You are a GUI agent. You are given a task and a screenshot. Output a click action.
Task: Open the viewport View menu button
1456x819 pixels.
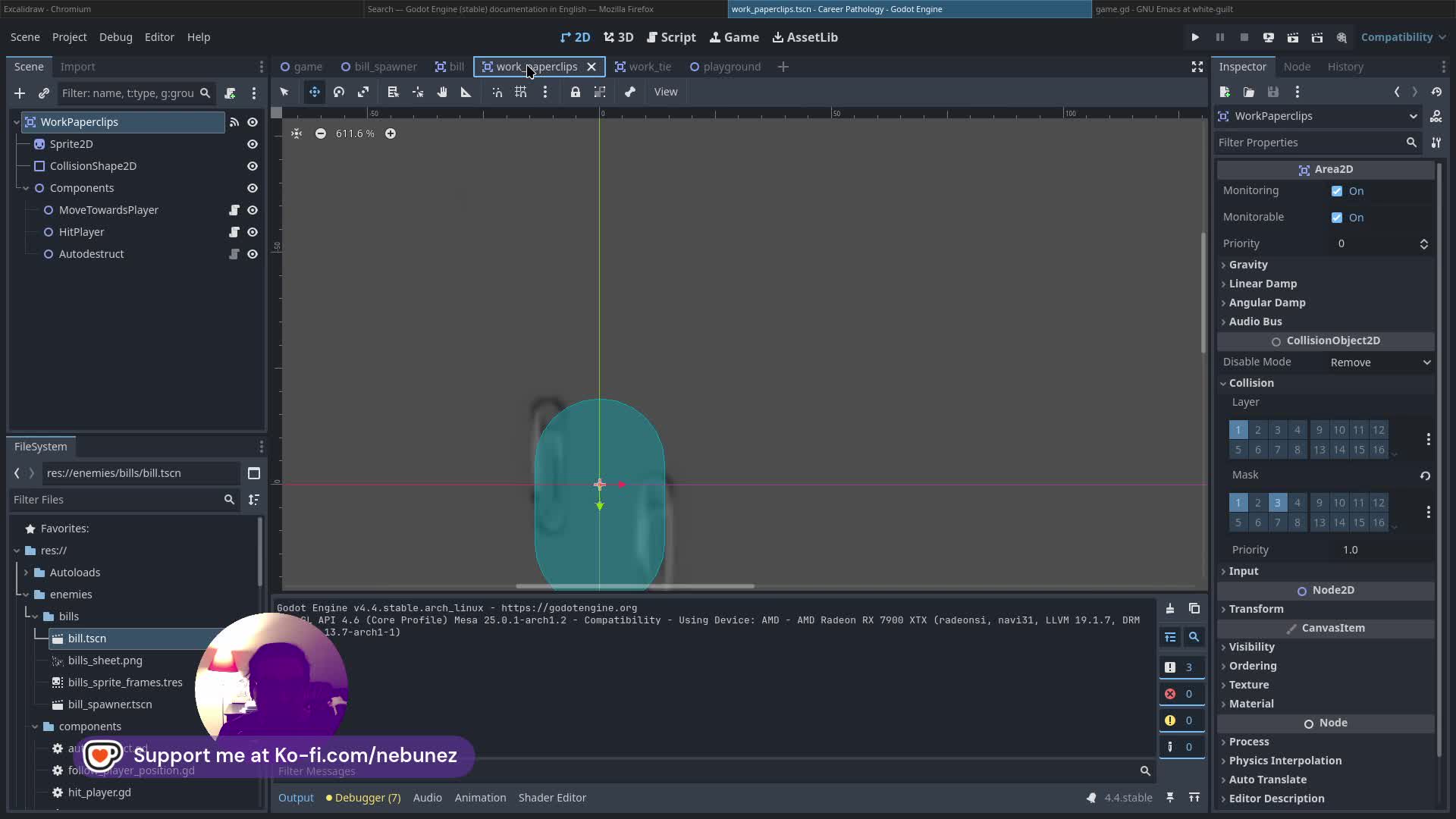tap(666, 92)
